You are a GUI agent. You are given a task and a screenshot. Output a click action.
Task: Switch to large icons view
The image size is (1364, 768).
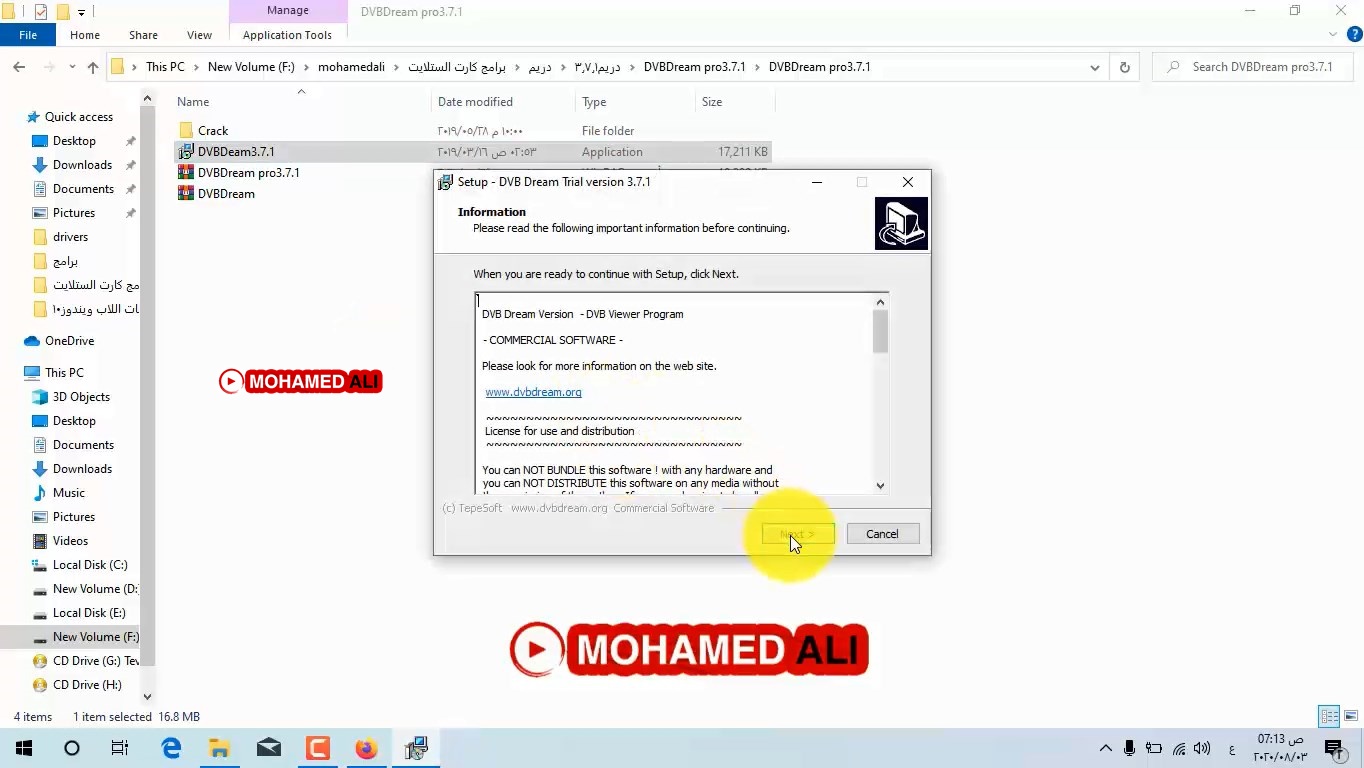(1351, 716)
